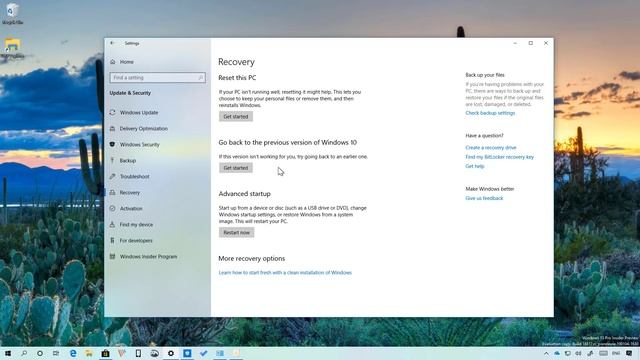Click the ENG language indicator in tray
640x360 pixels.
pyautogui.click(x=616, y=353)
